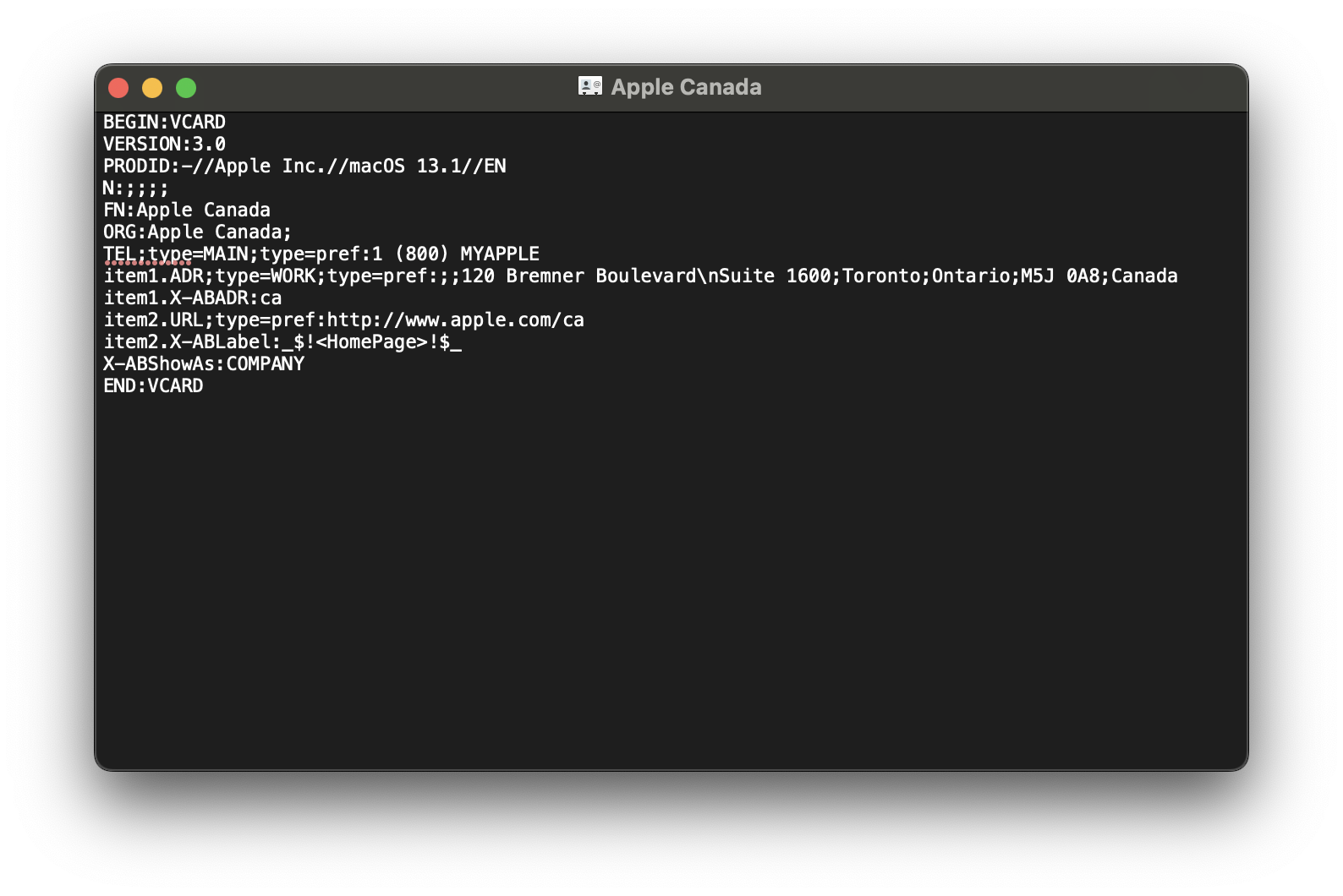The width and height of the screenshot is (1343, 896).
Task: Click the PRODID Apple Inc. line
Action: pyautogui.click(x=304, y=167)
